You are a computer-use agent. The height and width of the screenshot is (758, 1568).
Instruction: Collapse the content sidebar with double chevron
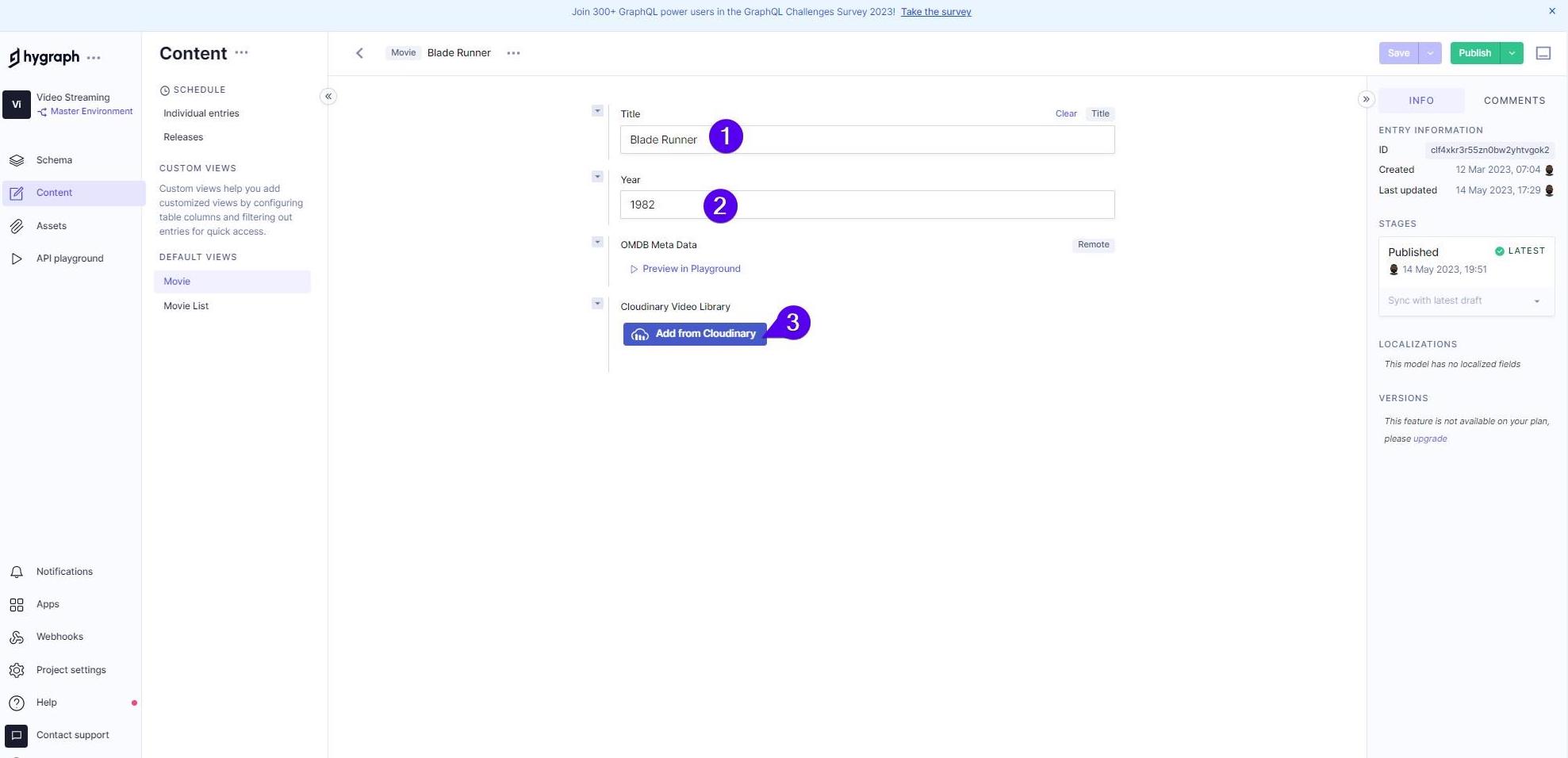[328, 97]
